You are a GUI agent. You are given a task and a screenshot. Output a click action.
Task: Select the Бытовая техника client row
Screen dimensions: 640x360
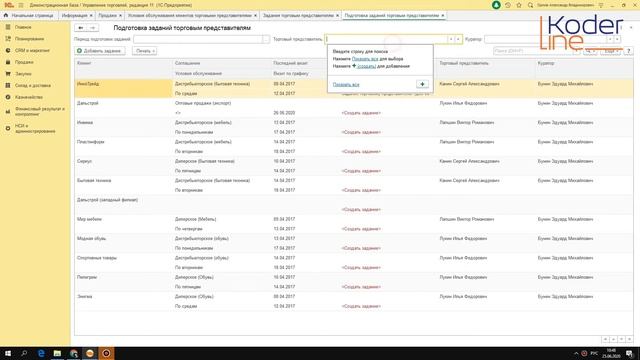click(x=354, y=185)
